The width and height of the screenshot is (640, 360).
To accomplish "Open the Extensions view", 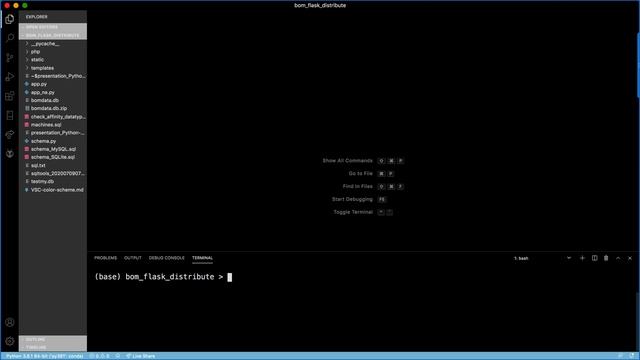I will click(10, 96).
